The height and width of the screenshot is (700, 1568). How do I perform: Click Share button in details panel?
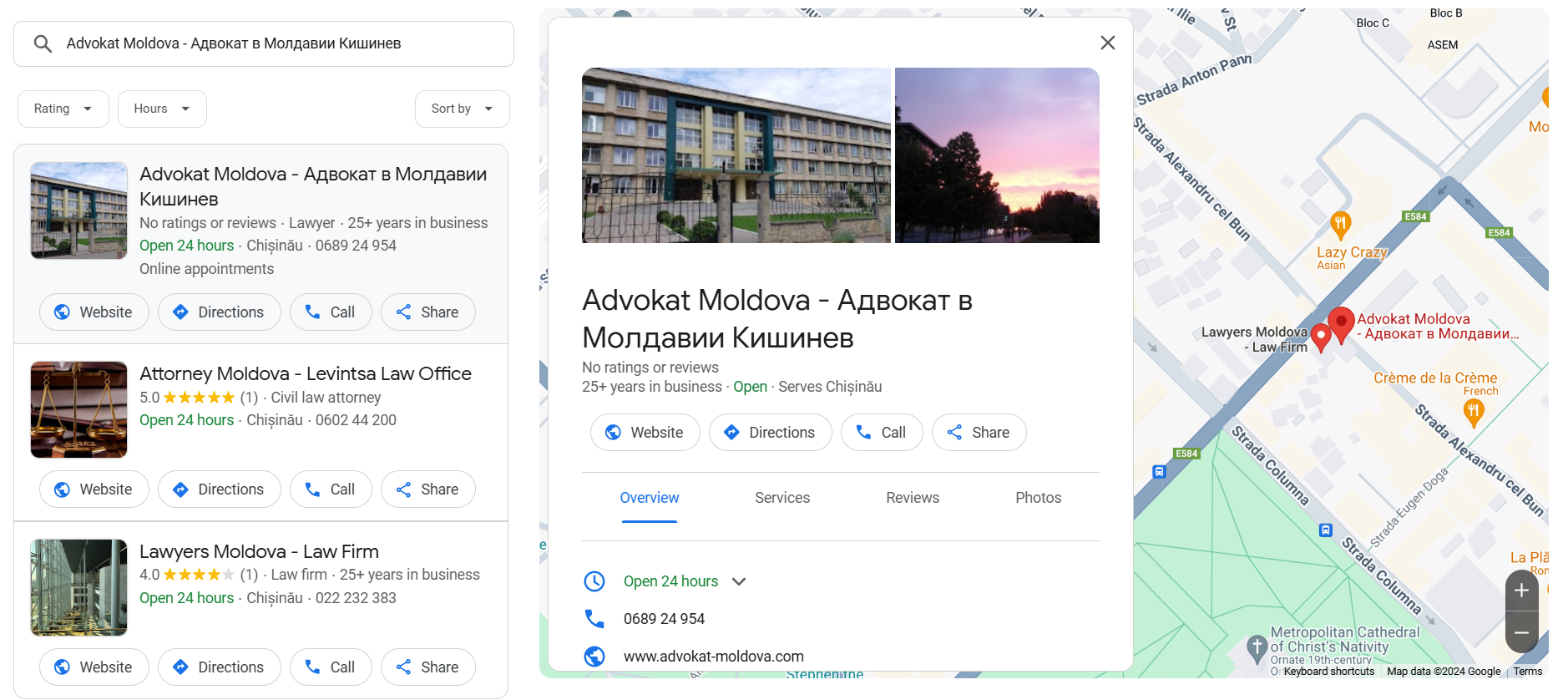[x=979, y=433]
